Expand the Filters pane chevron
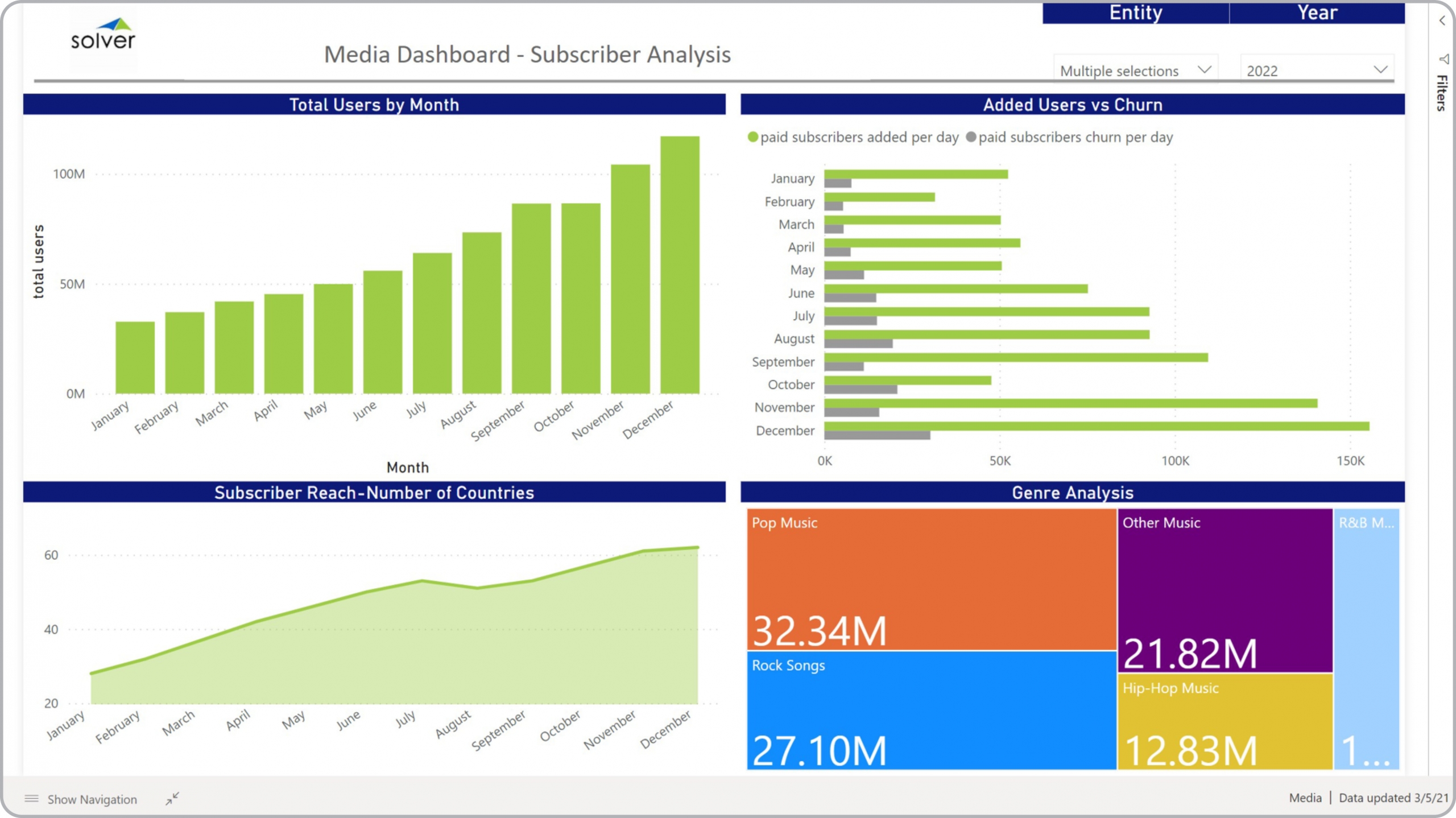The image size is (1456, 818). [1442, 21]
